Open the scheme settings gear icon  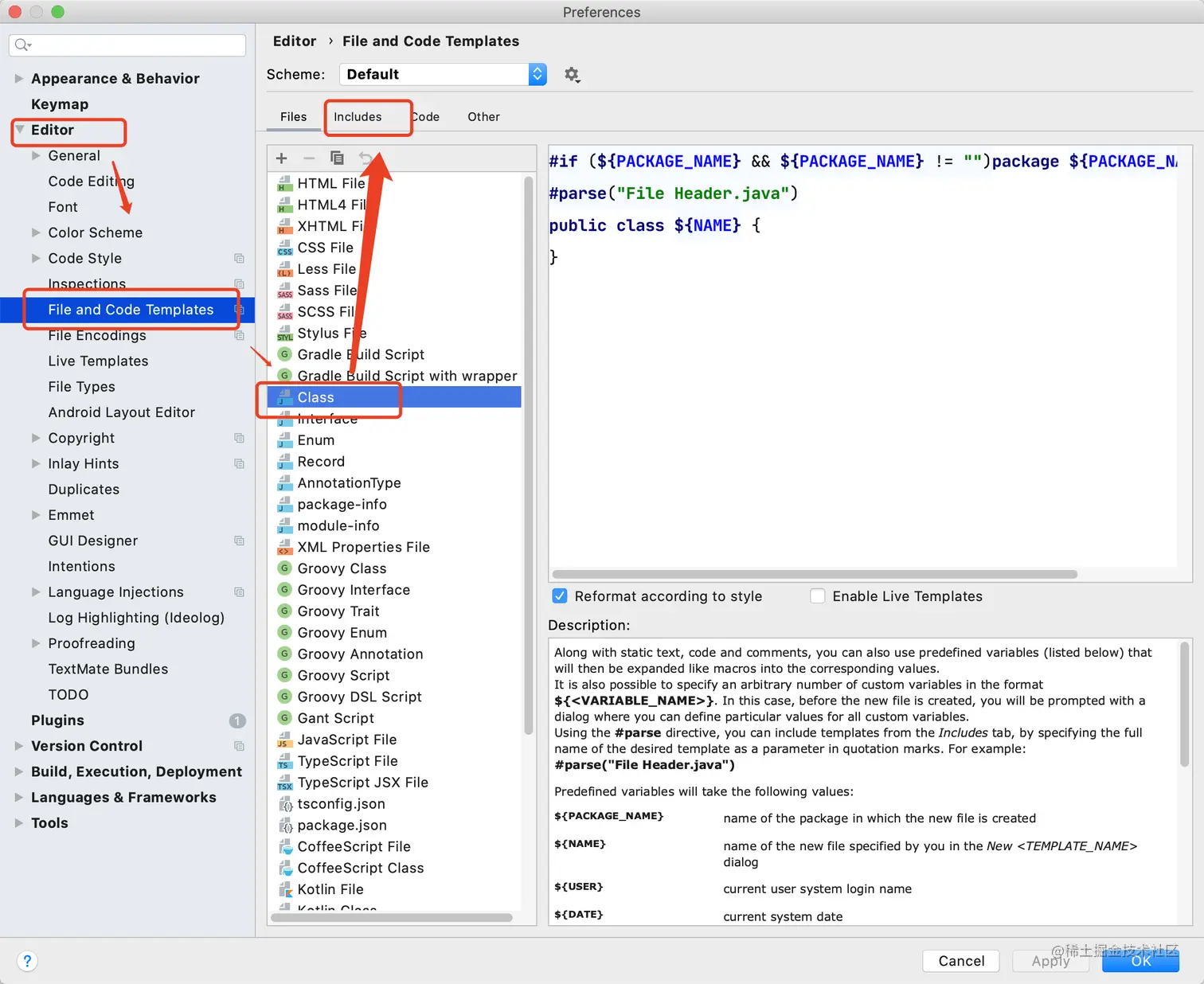572,75
